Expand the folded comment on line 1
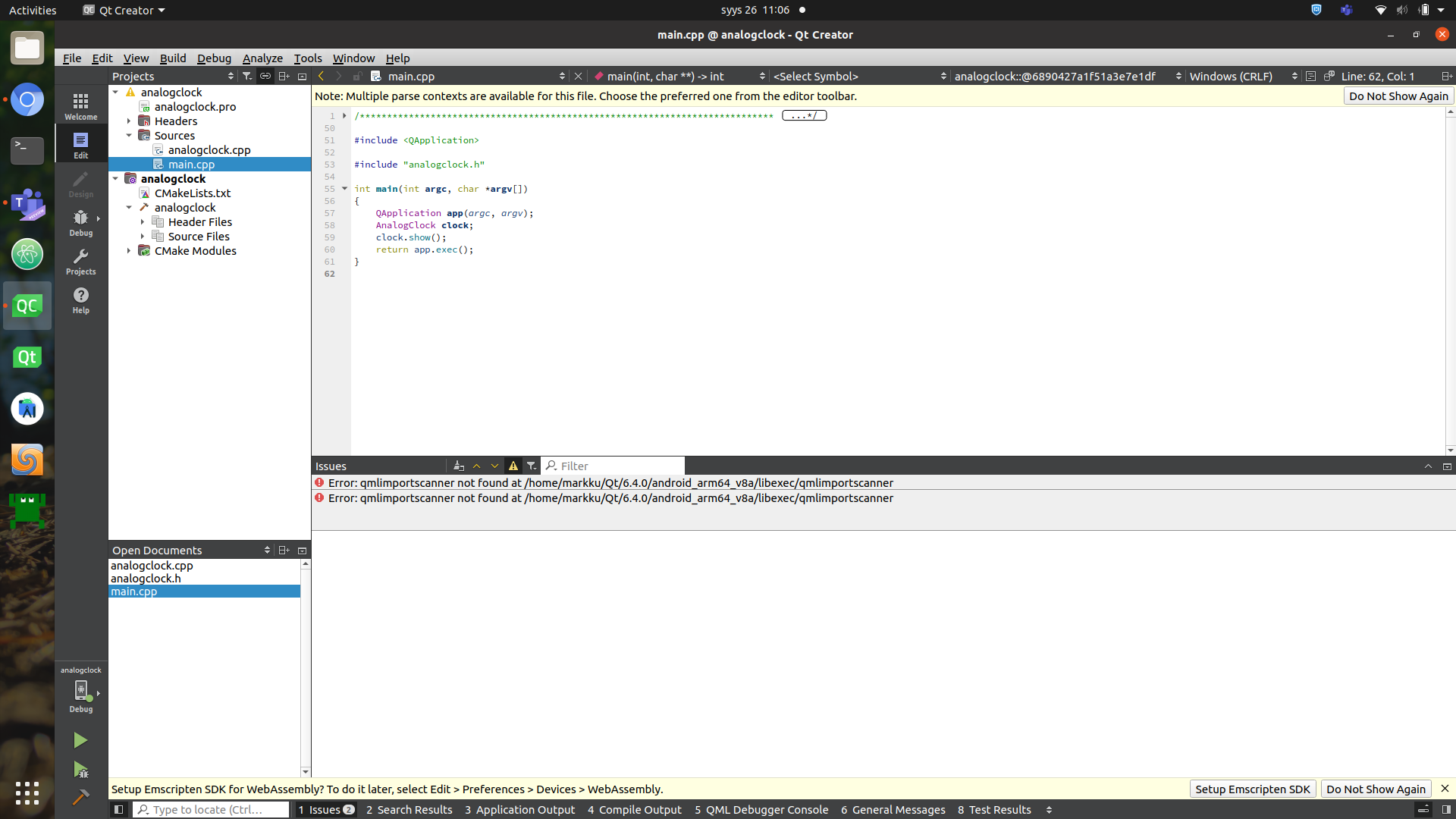The height and width of the screenshot is (819, 1456). 344,115
